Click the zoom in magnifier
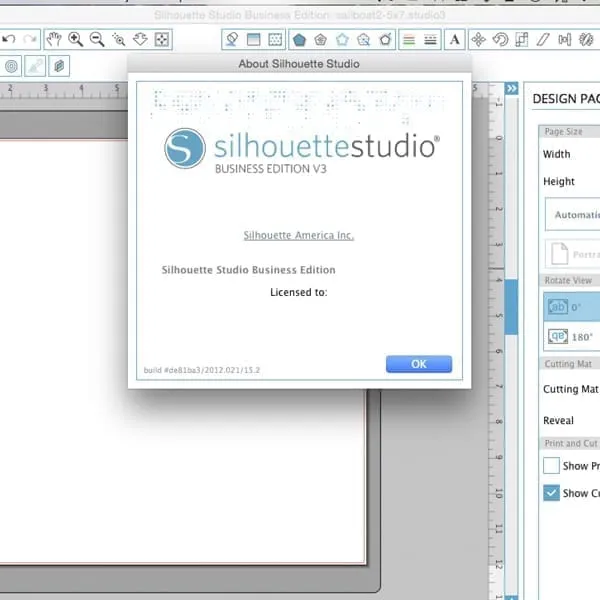 [x=75, y=39]
